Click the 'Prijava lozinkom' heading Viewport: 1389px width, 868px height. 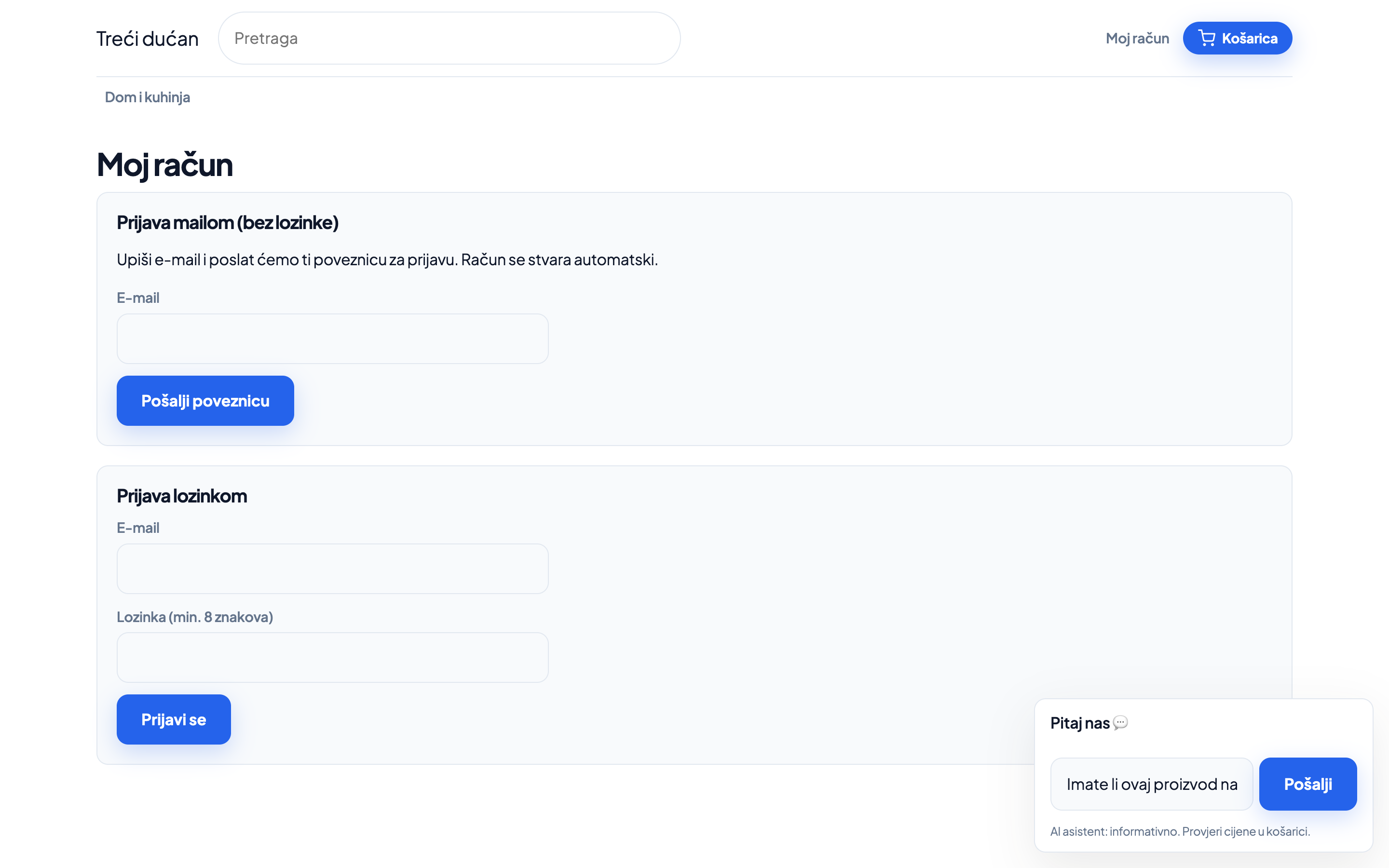click(x=182, y=496)
